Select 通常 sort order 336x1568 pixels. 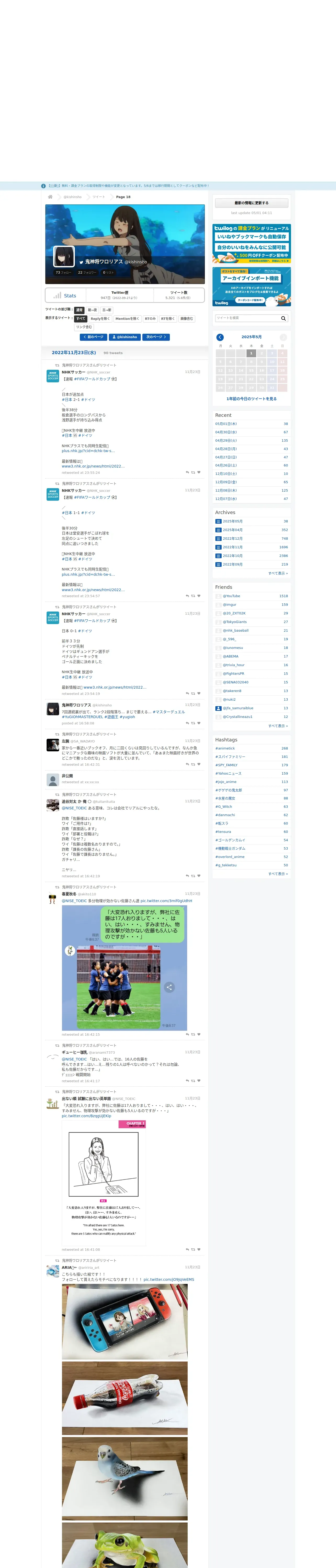click(79, 310)
